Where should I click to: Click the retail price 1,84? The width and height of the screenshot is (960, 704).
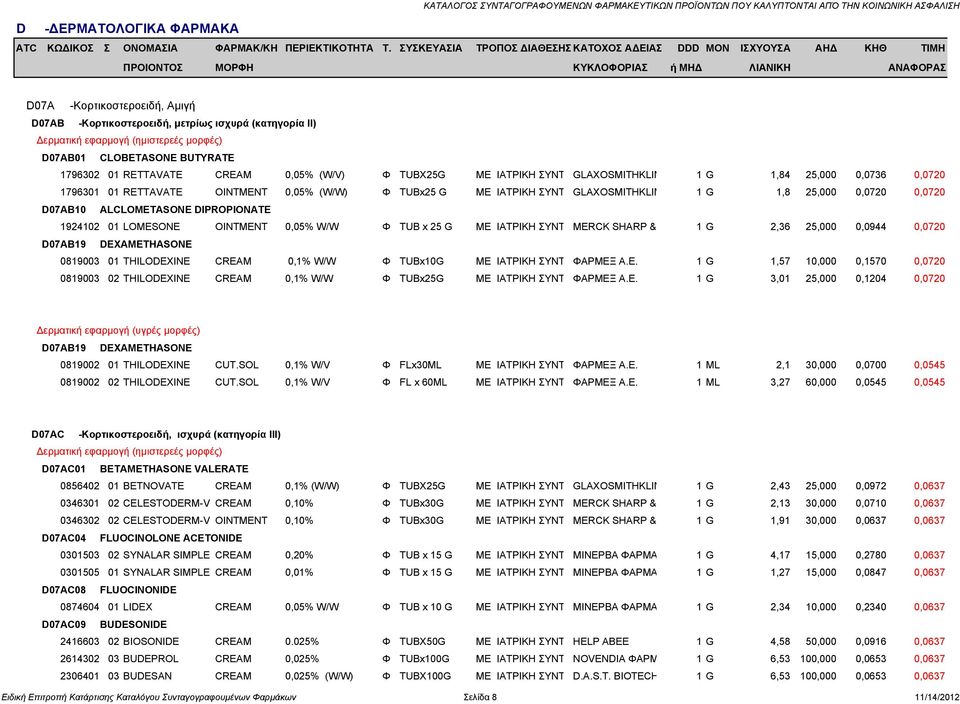780,175
